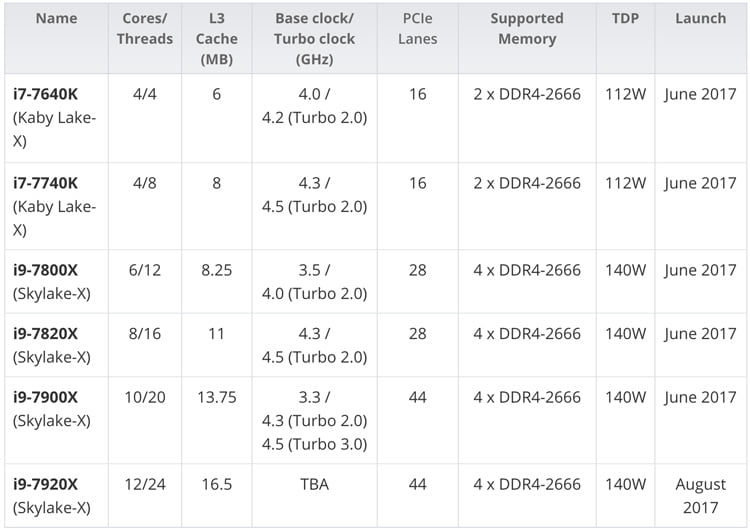The image size is (750, 531).
Task: Select the Supported Memory column header
Action: tap(527, 29)
